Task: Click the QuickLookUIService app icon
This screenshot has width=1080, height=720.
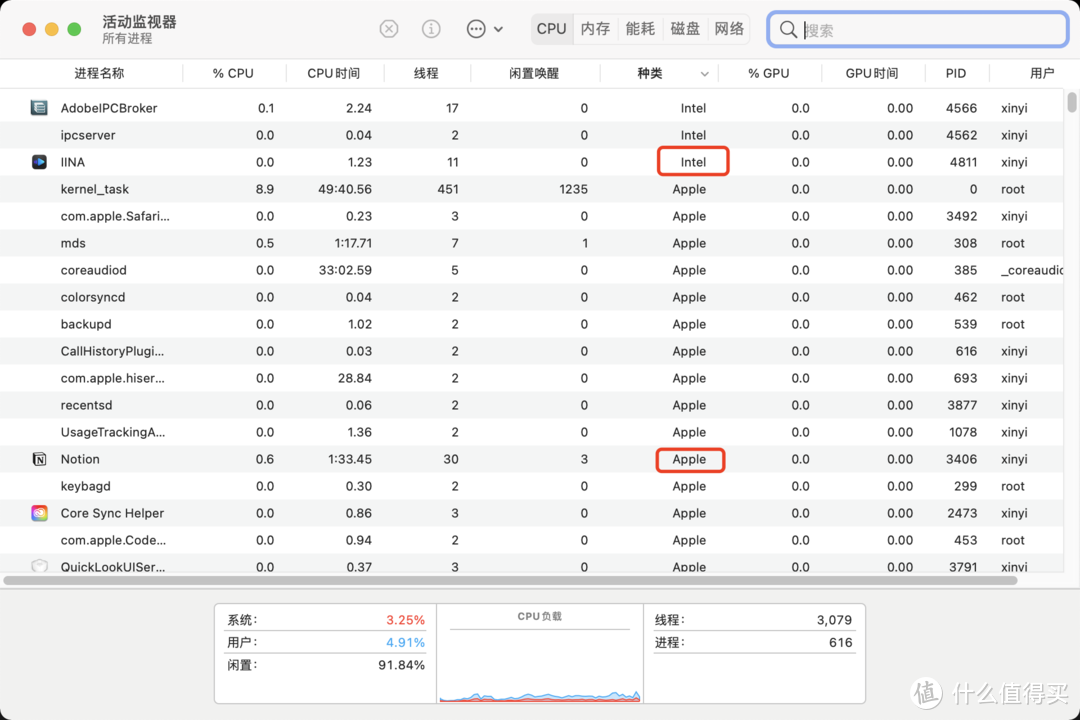Action: tap(38, 566)
